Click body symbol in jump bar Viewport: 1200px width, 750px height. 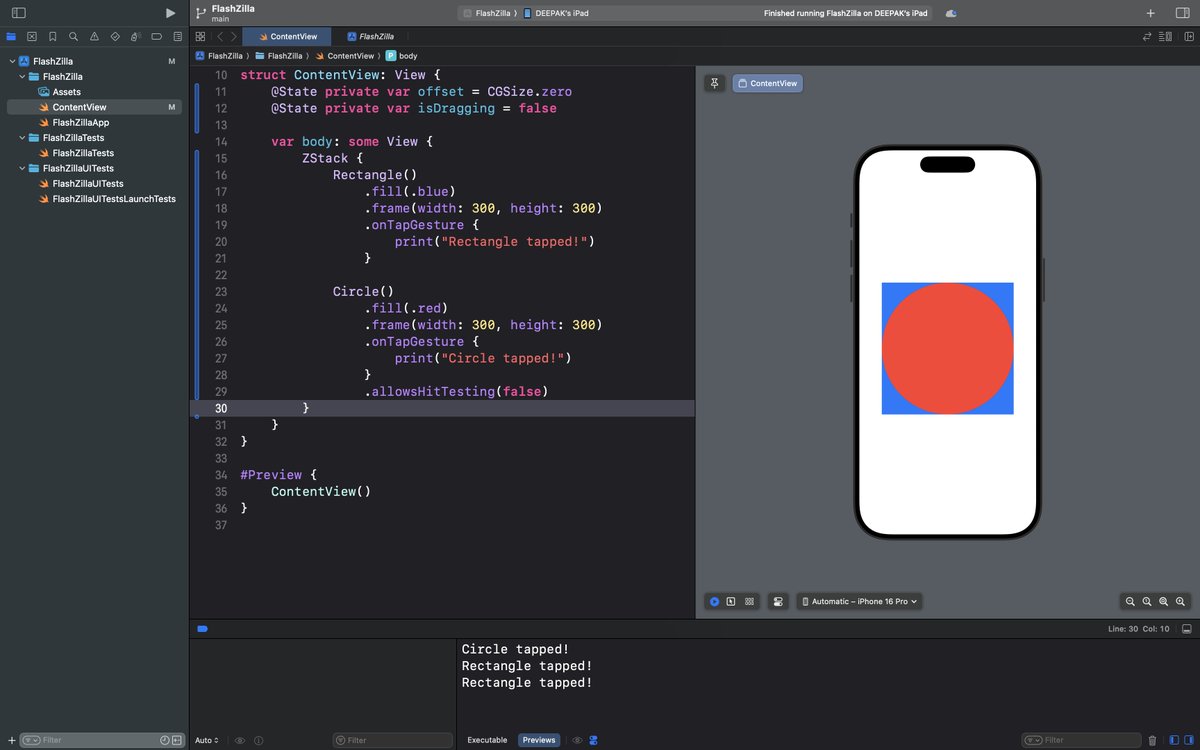point(402,56)
